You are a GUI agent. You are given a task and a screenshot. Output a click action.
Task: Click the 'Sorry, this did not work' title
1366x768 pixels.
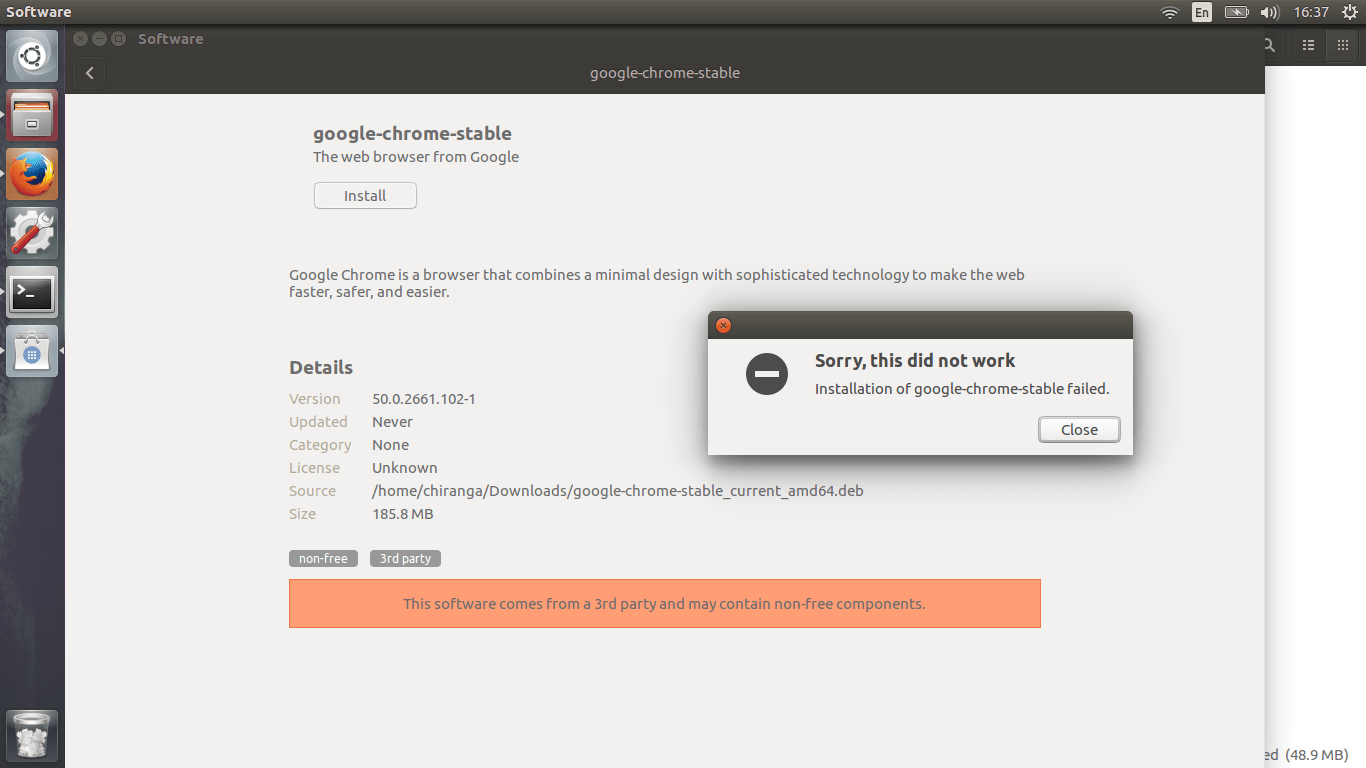coord(915,361)
